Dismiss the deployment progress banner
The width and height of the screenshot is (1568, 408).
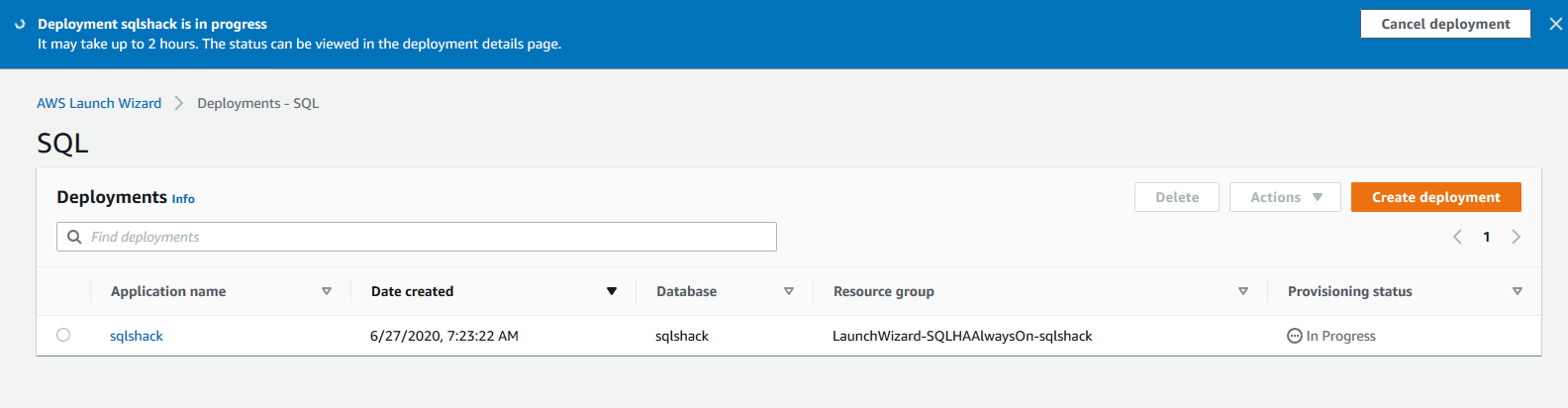(x=1555, y=24)
